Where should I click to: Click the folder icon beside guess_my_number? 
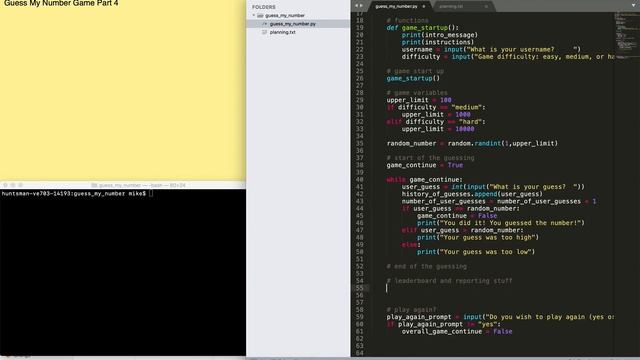[x=260, y=16]
